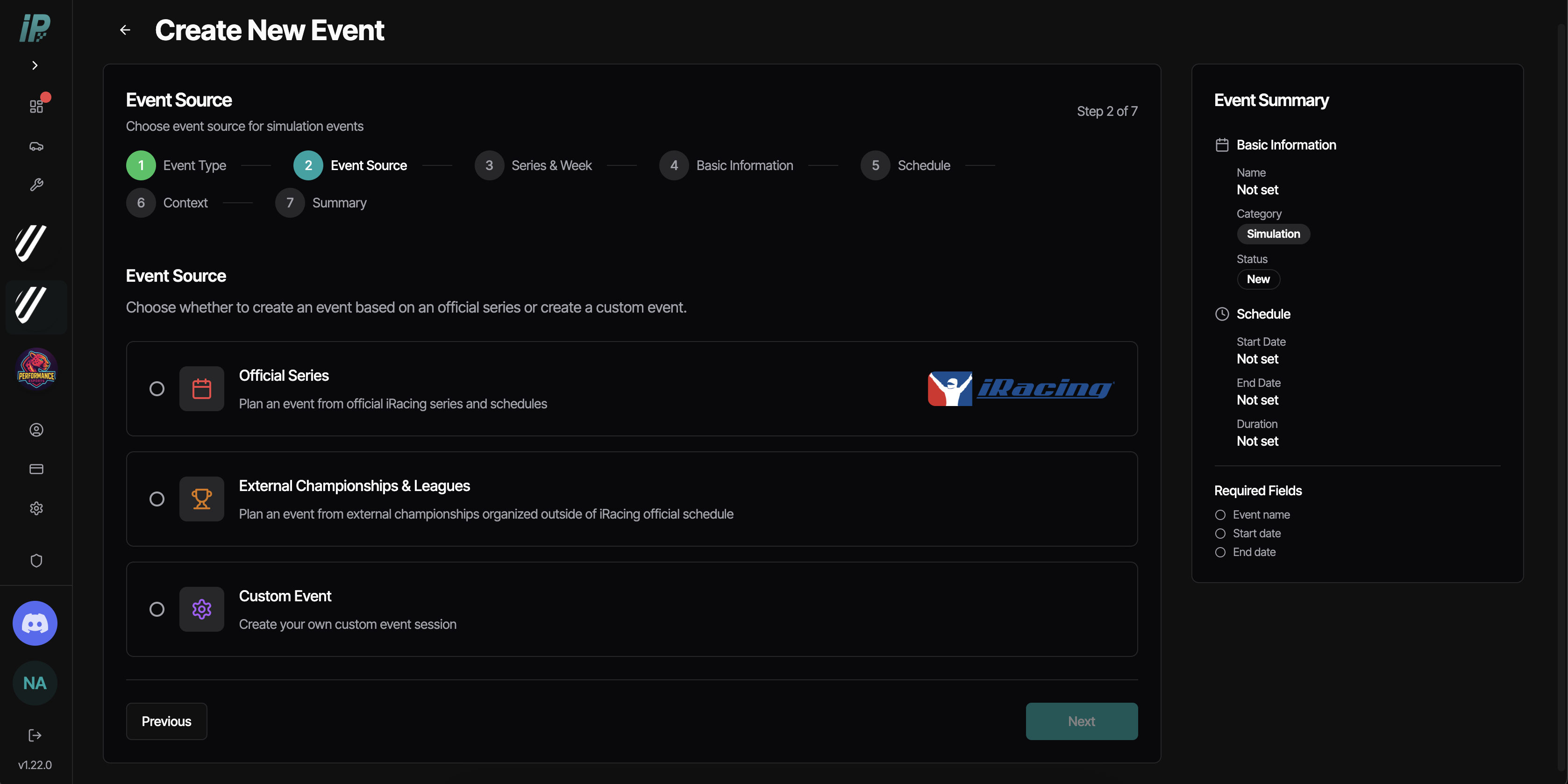Open the car garage sidebar icon
The height and width of the screenshot is (784, 1568).
click(36, 146)
